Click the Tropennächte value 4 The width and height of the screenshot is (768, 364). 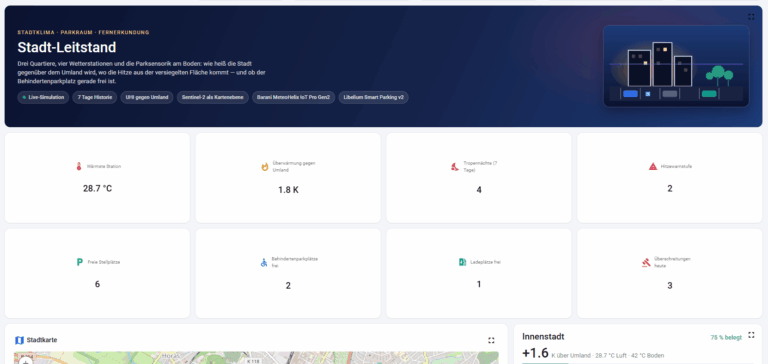[479, 190]
